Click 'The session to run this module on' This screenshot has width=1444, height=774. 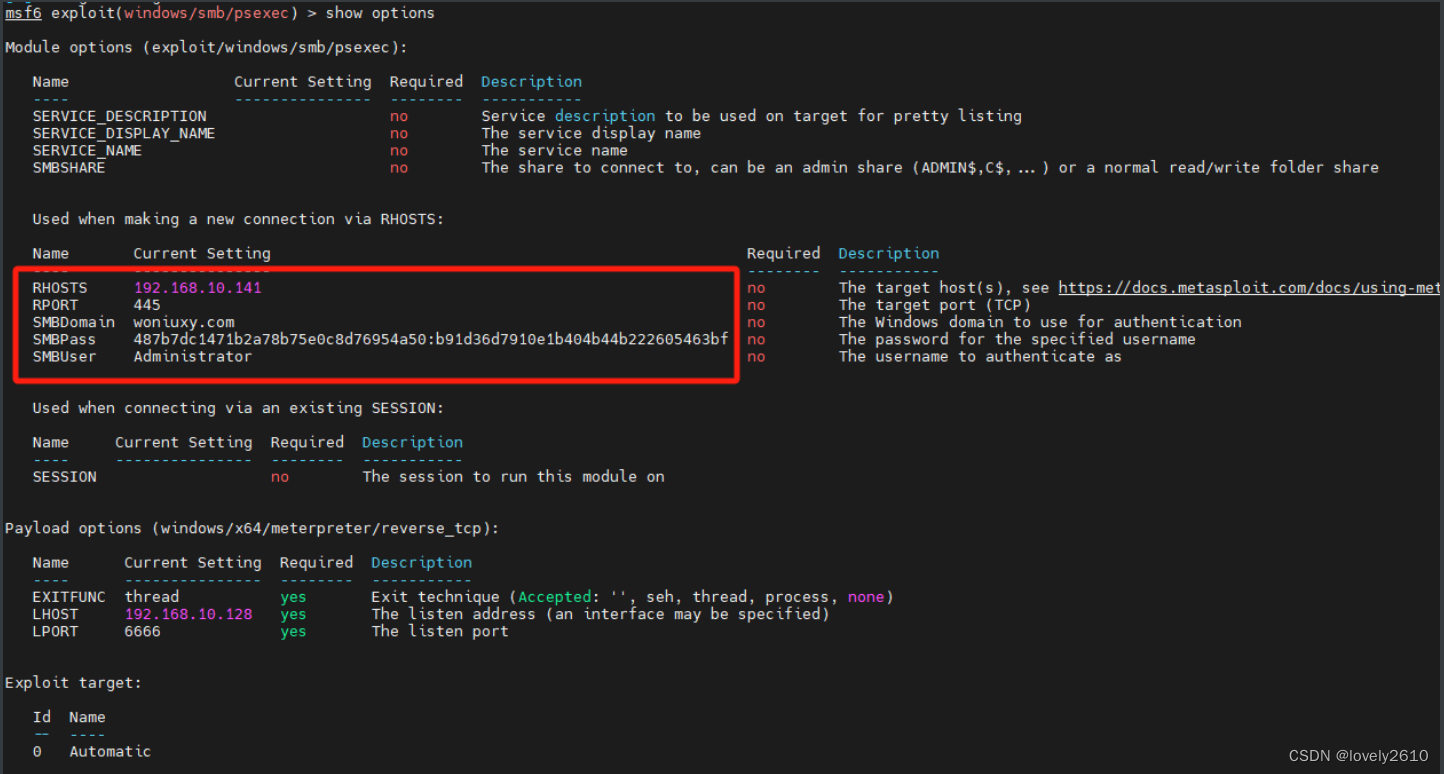(513, 477)
